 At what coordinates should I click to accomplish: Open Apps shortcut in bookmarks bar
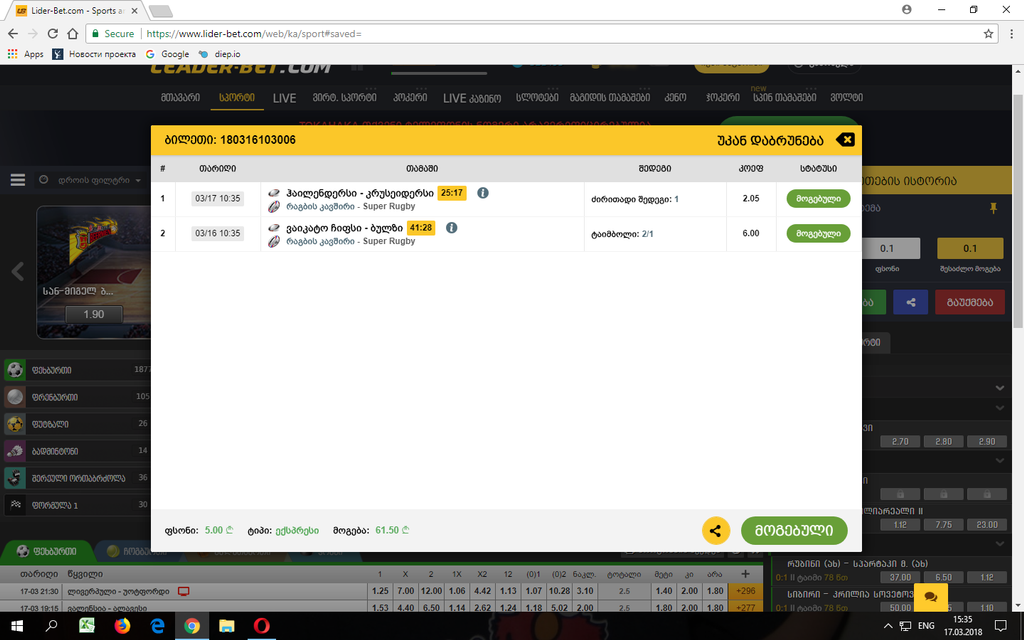coord(25,54)
